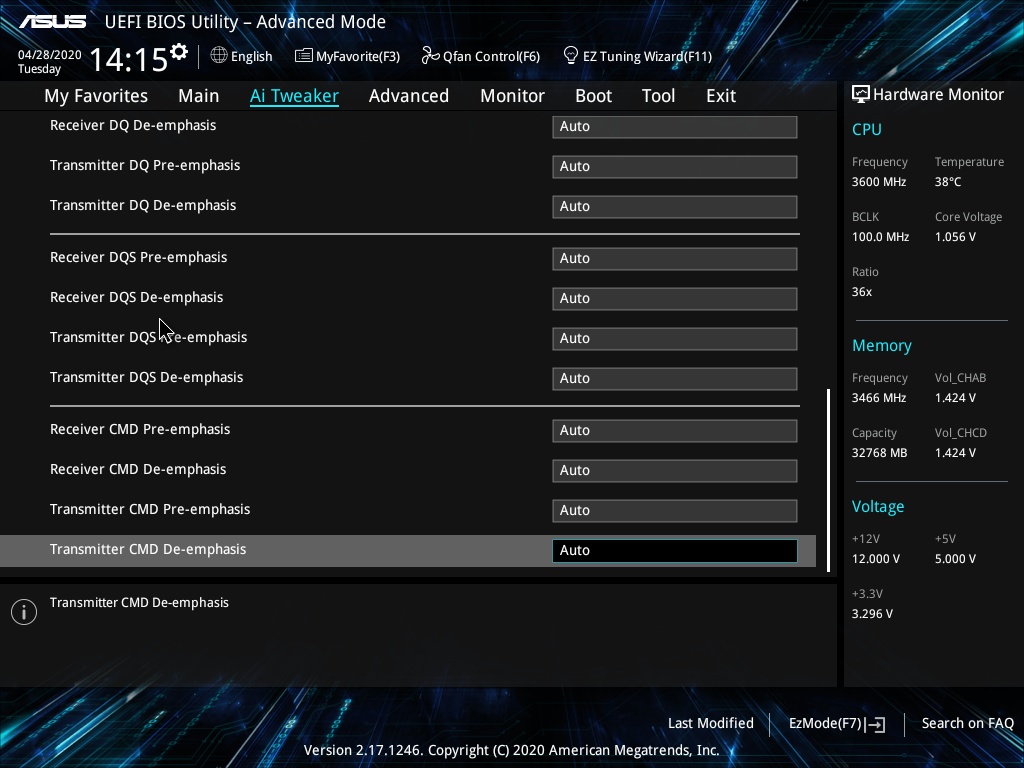Select Receiver DQS Pre-emphasis label
Image resolution: width=1024 pixels, height=768 pixels.
click(138, 257)
